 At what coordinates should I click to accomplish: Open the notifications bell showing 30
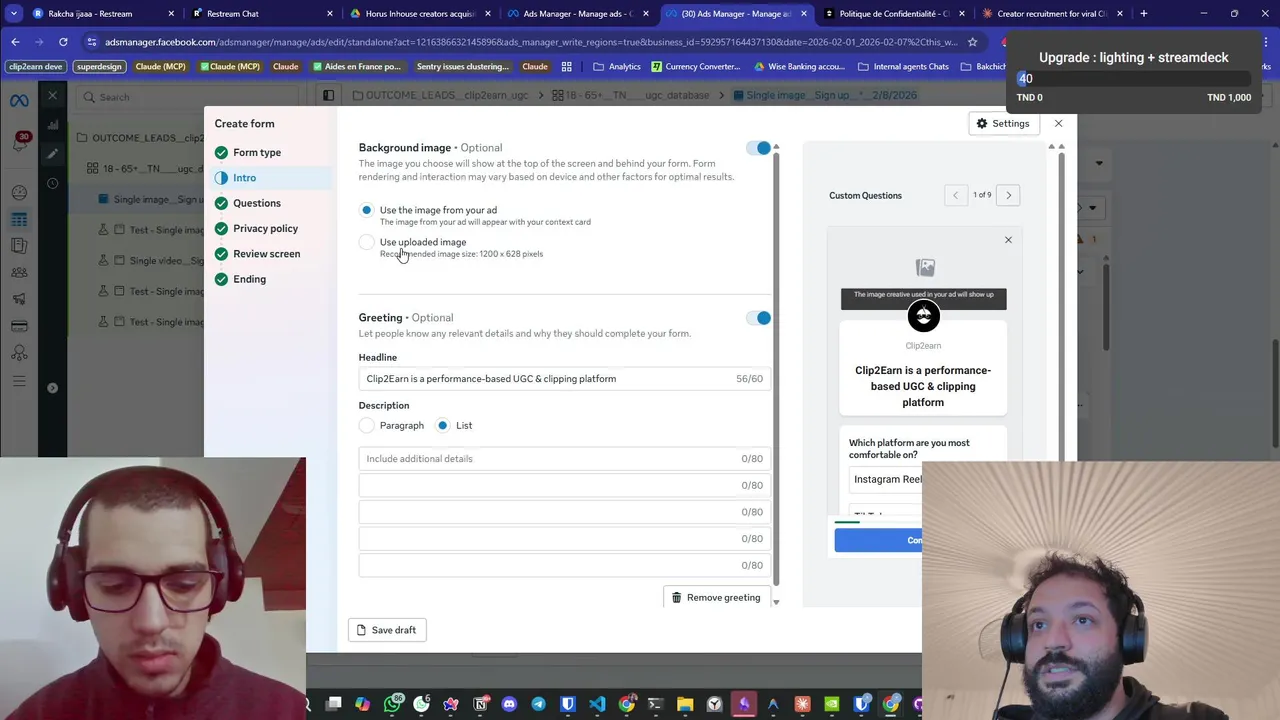pos(19,143)
